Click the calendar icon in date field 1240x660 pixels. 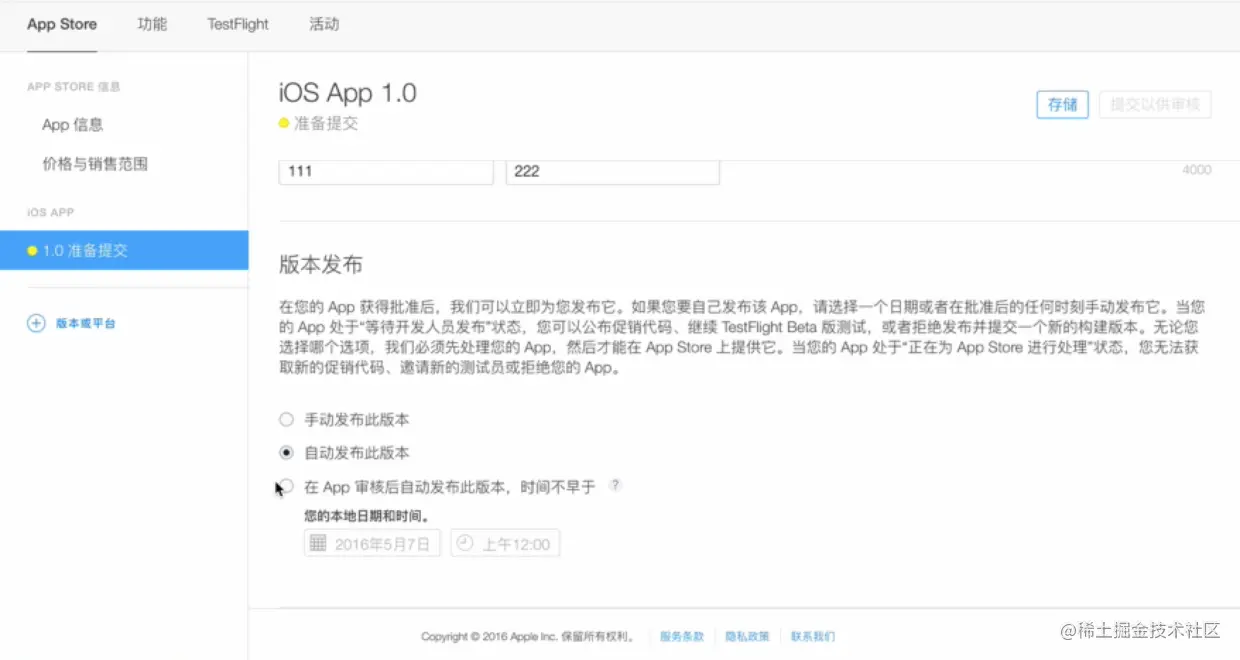pos(318,543)
